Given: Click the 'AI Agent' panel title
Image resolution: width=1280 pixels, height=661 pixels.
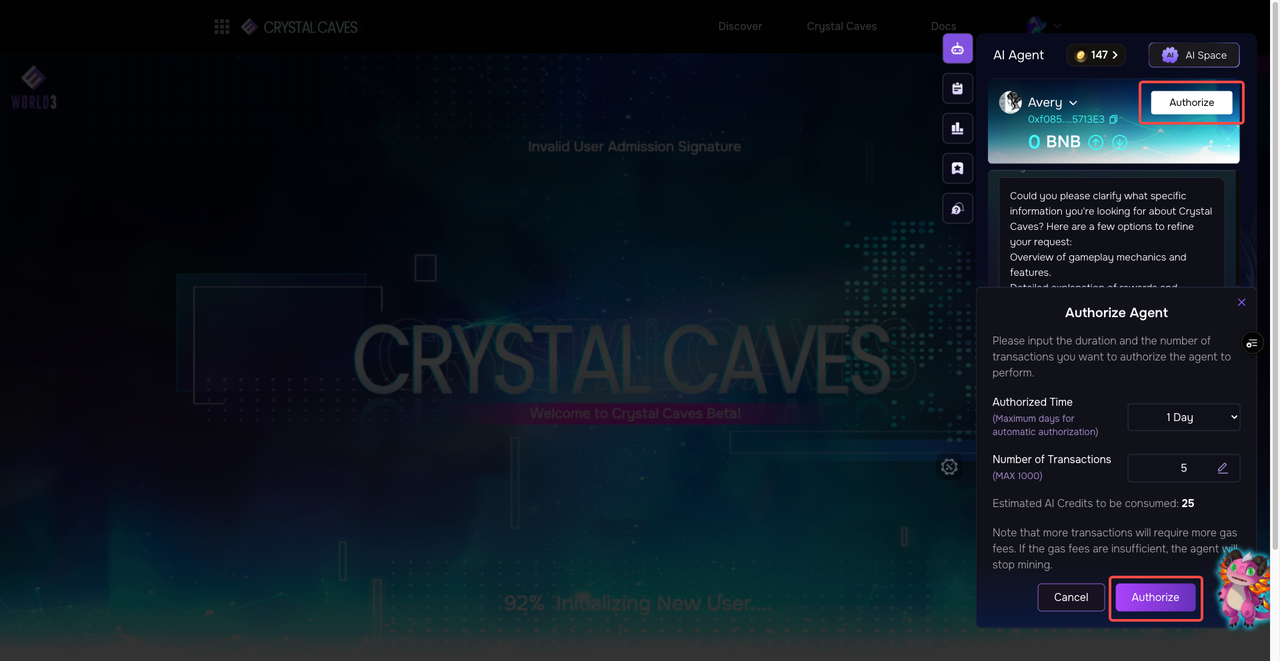Looking at the screenshot, I should [1018, 55].
